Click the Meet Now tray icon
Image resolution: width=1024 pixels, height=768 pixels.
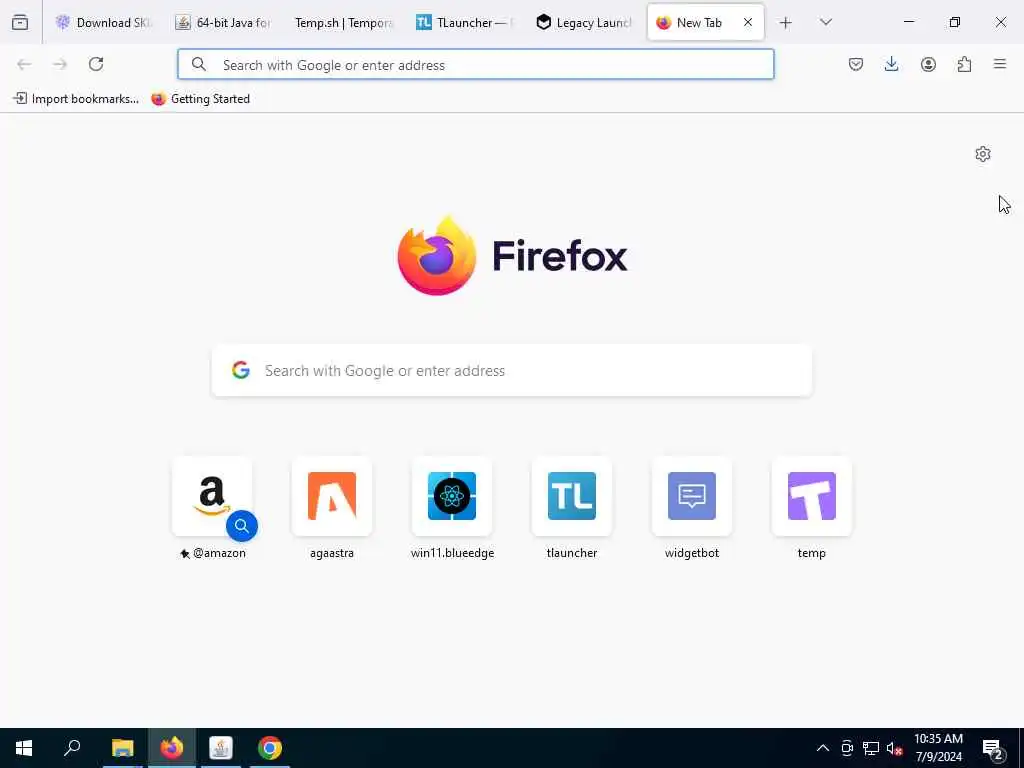point(847,748)
